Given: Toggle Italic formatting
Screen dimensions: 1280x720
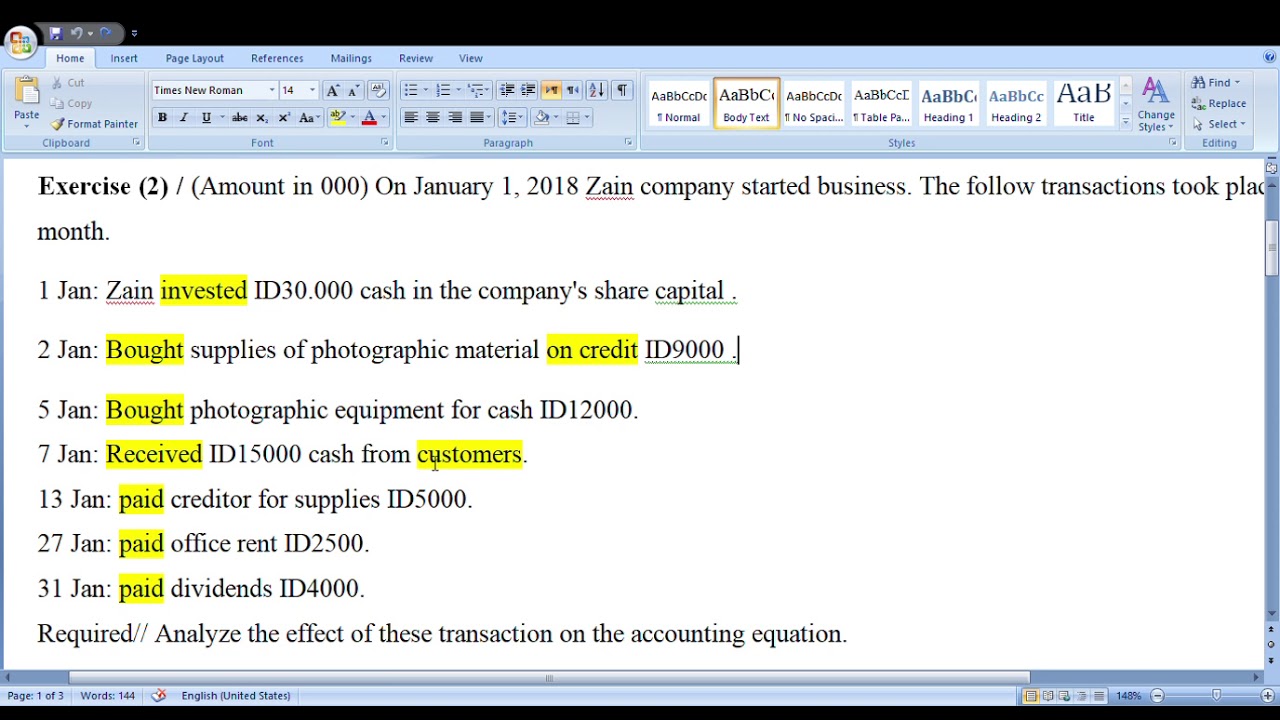Looking at the screenshot, I should pyautogui.click(x=184, y=118).
